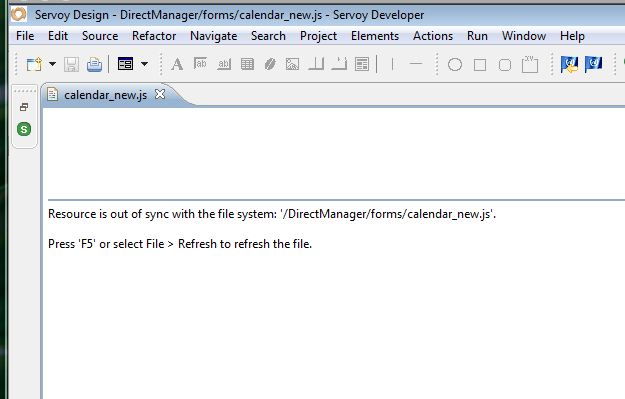Click the Save disk icon
625x399 pixels.
(x=71, y=64)
